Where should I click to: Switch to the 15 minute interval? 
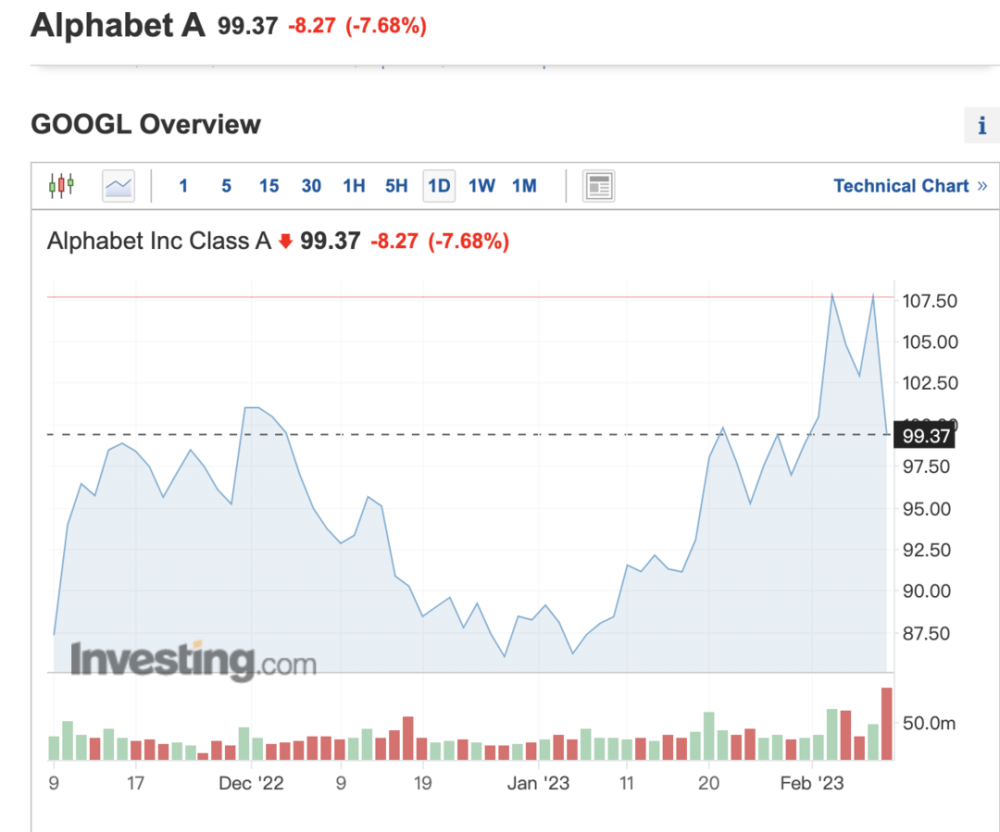[x=269, y=186]
